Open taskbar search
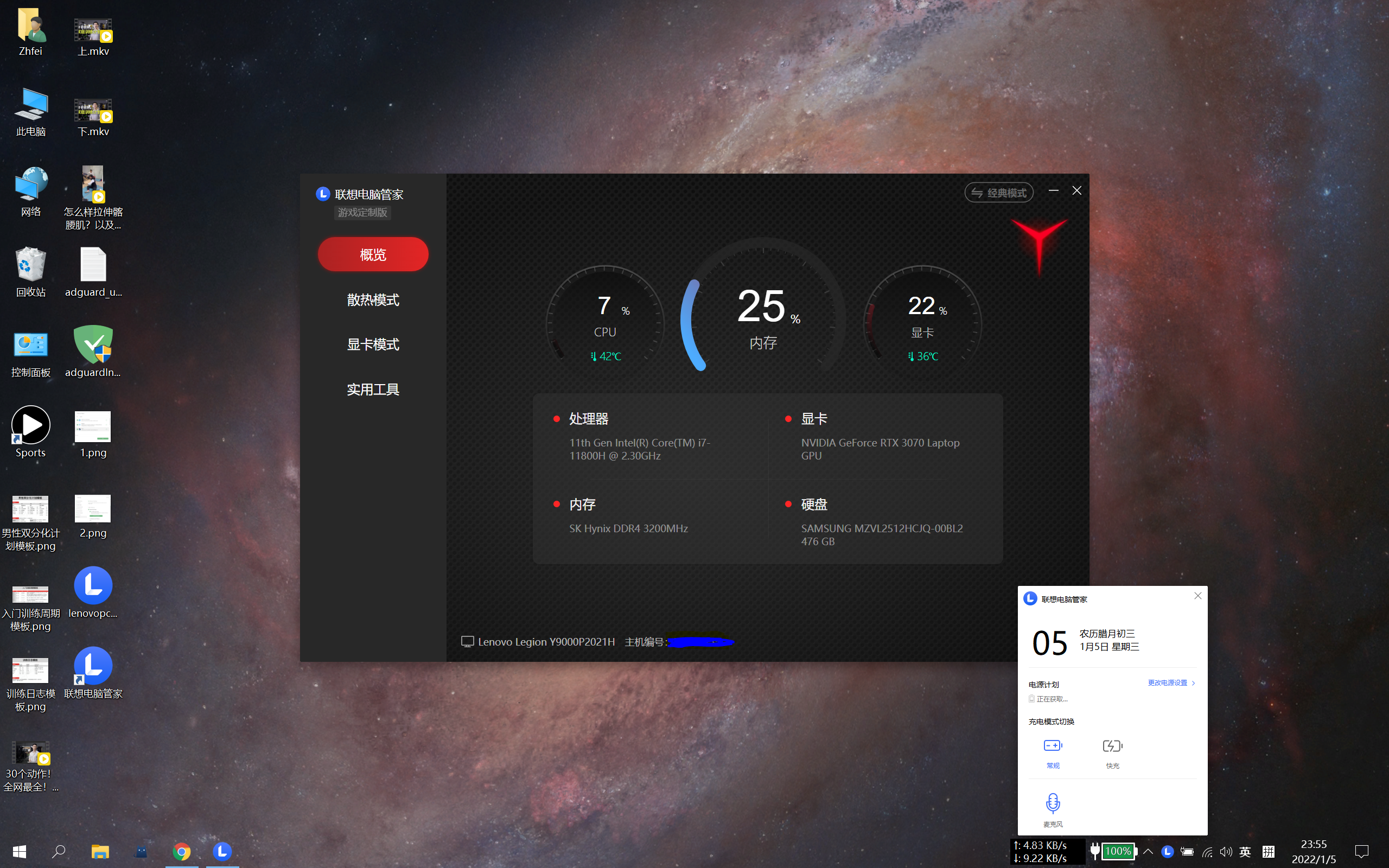This screenshot has height=868, width=1389. click(59, 851)
